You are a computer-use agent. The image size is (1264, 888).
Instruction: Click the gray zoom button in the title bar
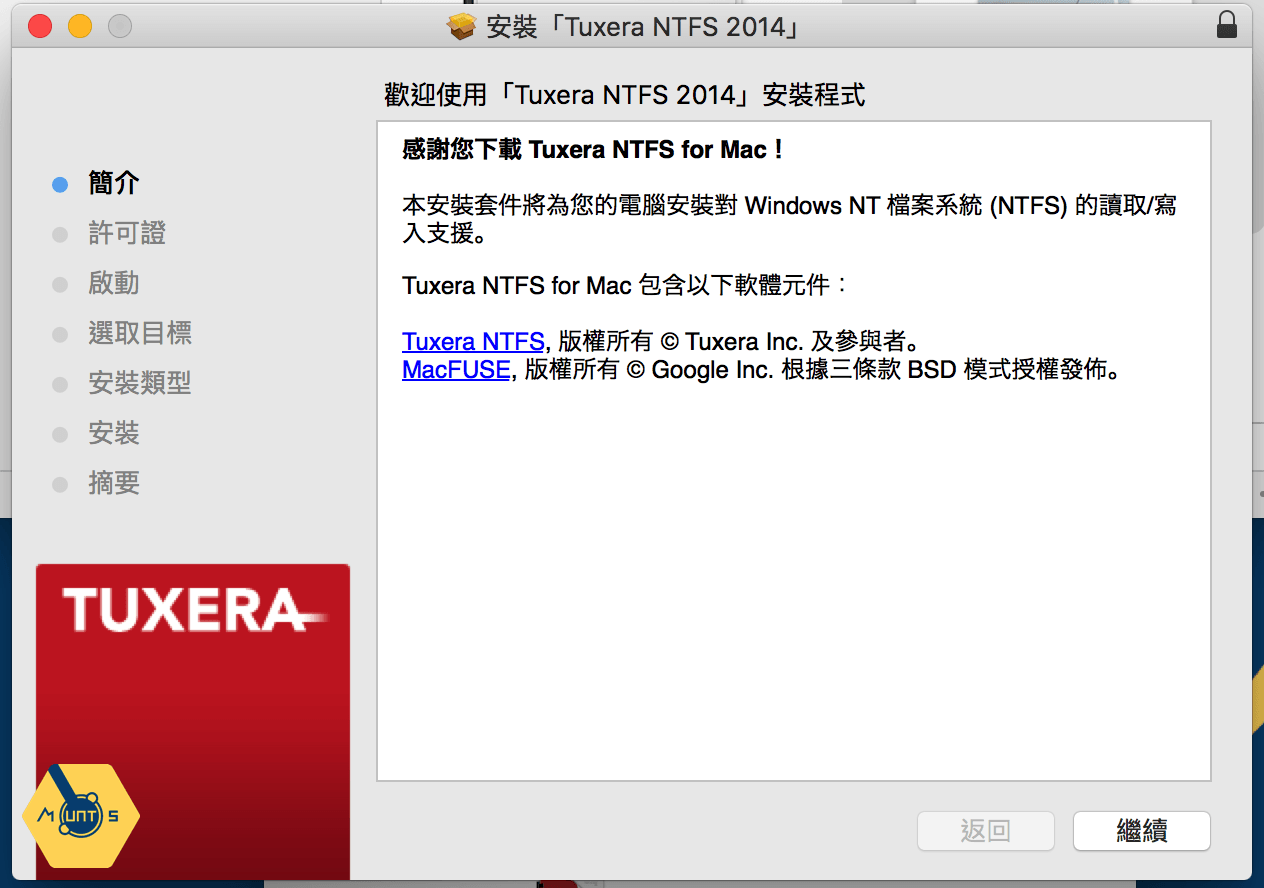pyautogui.click(x=120, y=26)
